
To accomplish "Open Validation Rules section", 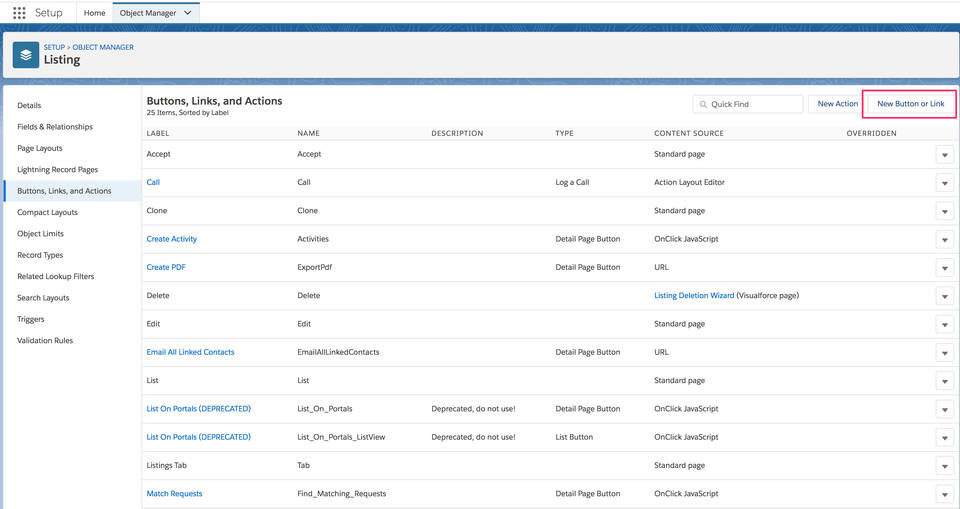I will click(45, 341).
